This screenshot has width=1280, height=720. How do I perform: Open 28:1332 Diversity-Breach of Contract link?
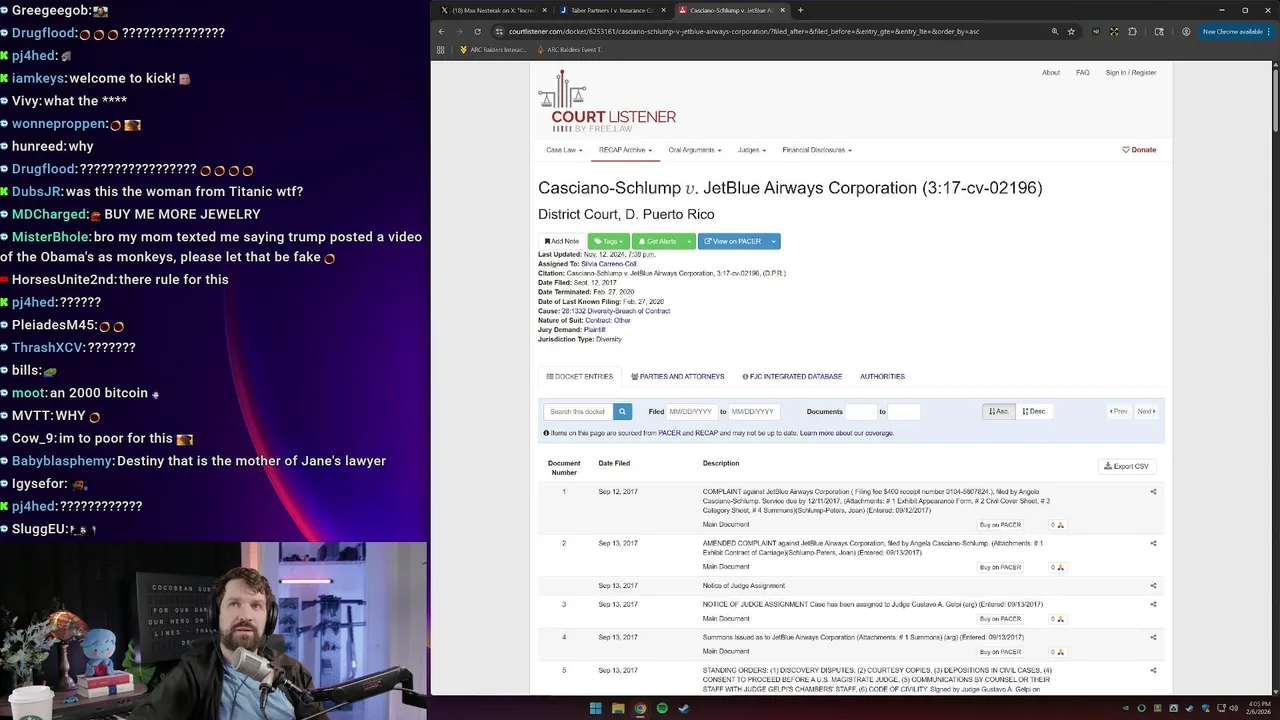(x=615, y=311)
